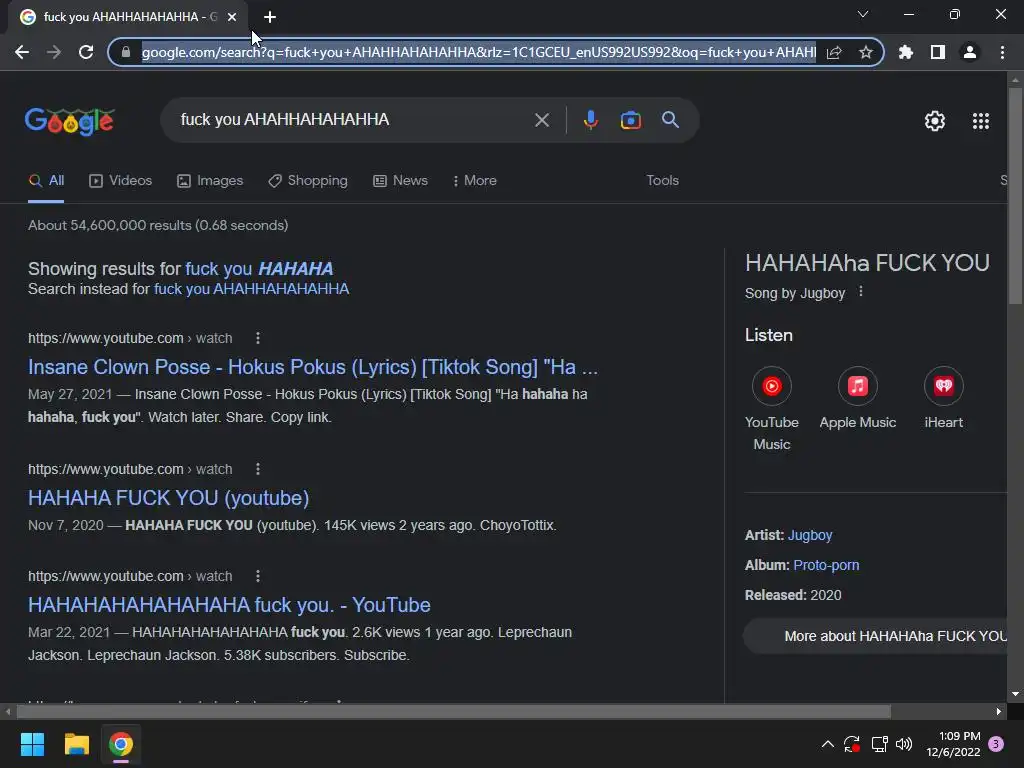Open the artist Jugboy link
Viewport: 1024px width, 768px height.
click(x=810, y=536)
